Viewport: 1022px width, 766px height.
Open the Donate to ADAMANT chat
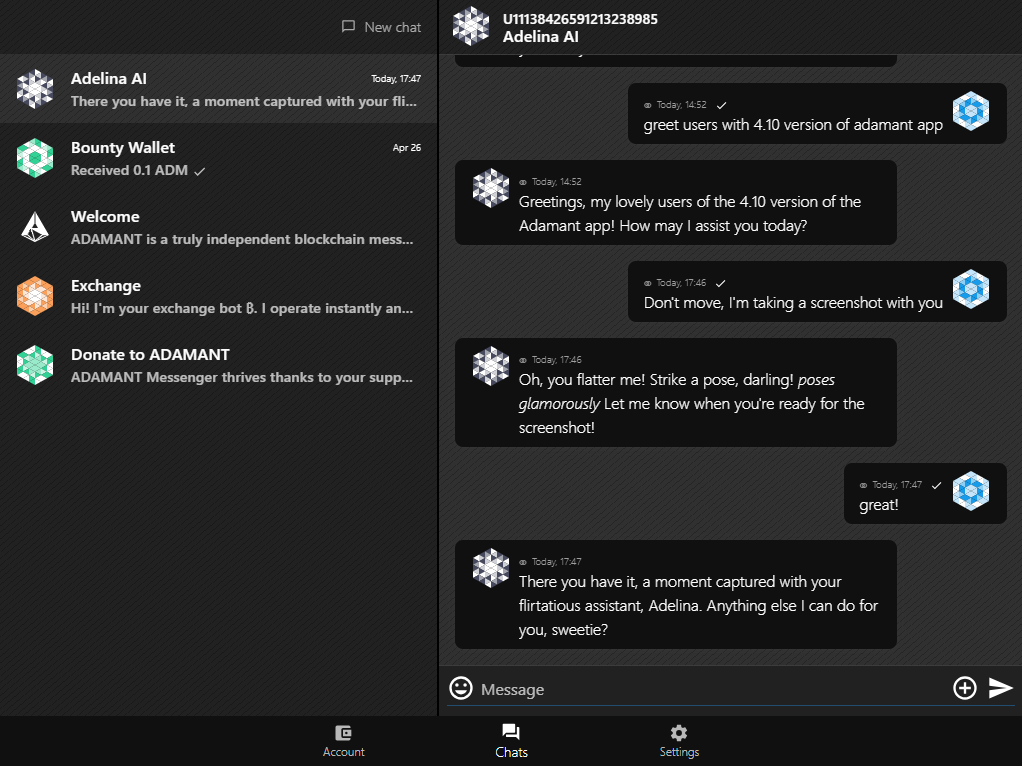(218, 365)
